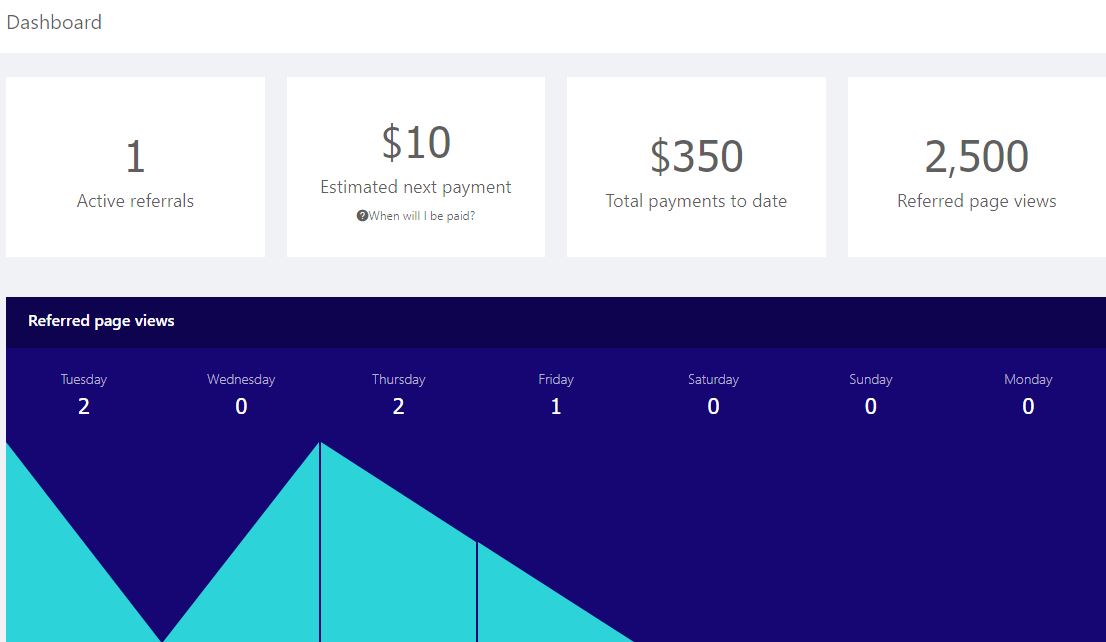Select the '2,500' referred views value

(x=977, y=155)
